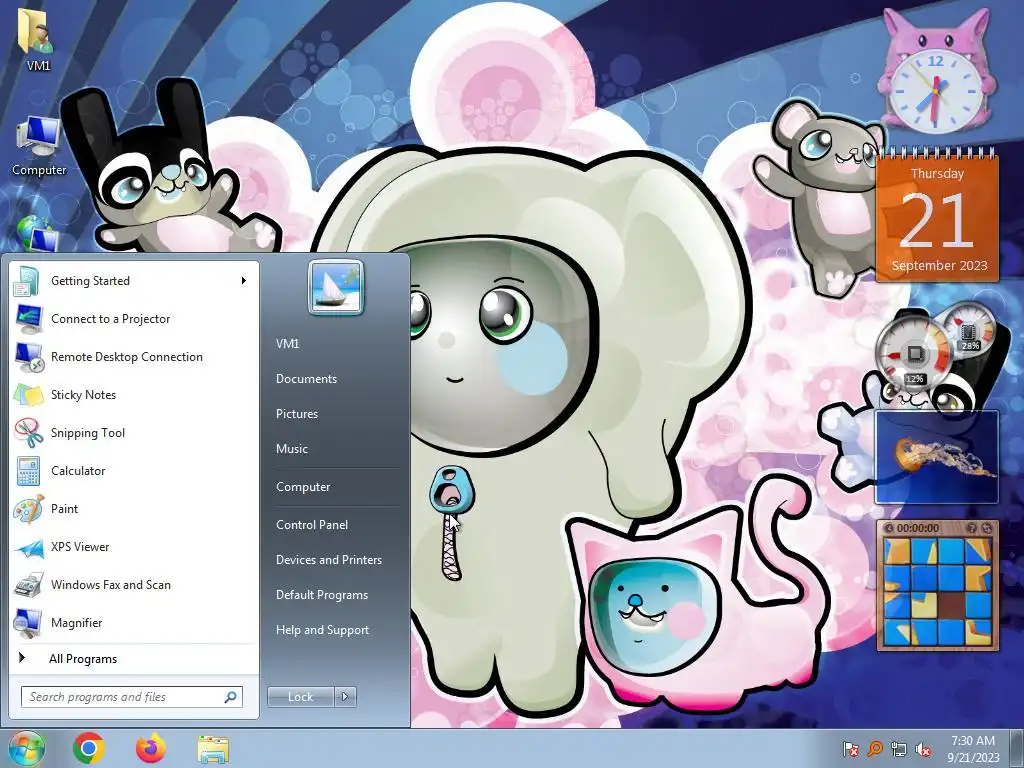Click the memory meter dial showing 28%
This screenshot has width=1024, height=768.
point(969,330)
